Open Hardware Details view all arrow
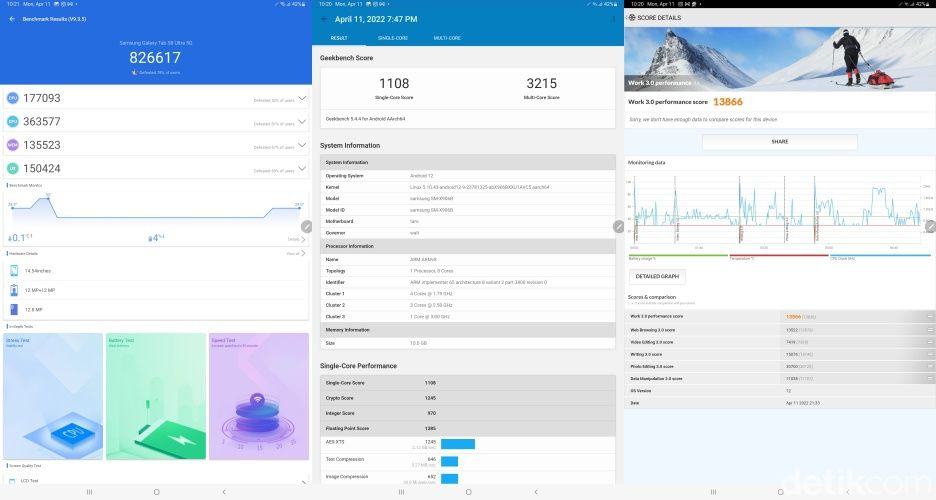This screenshot has width=936, height=500. pyautogui.click(x=303, y=254)
